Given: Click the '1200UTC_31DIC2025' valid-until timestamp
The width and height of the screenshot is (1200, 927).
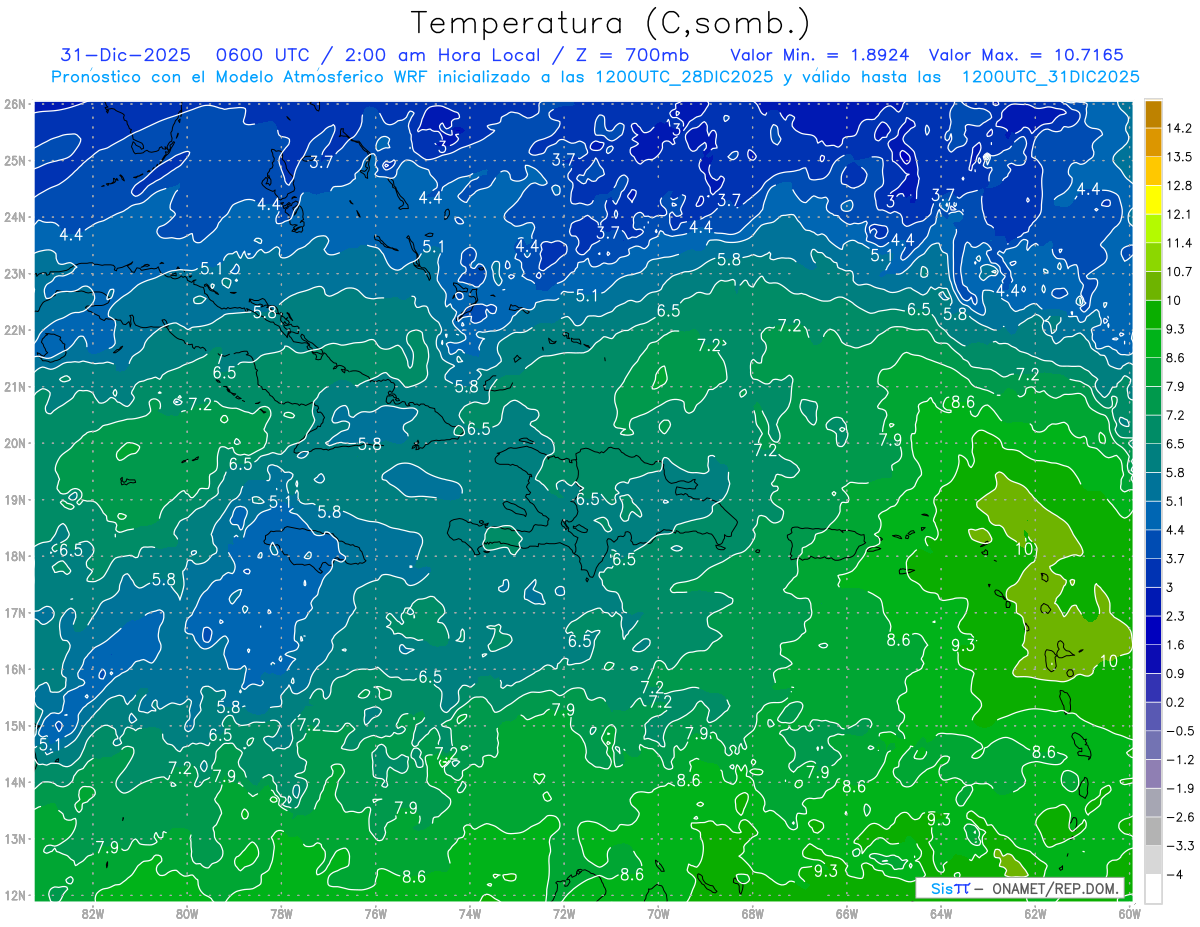Looking at the screenshot, I should [1050, 77].
